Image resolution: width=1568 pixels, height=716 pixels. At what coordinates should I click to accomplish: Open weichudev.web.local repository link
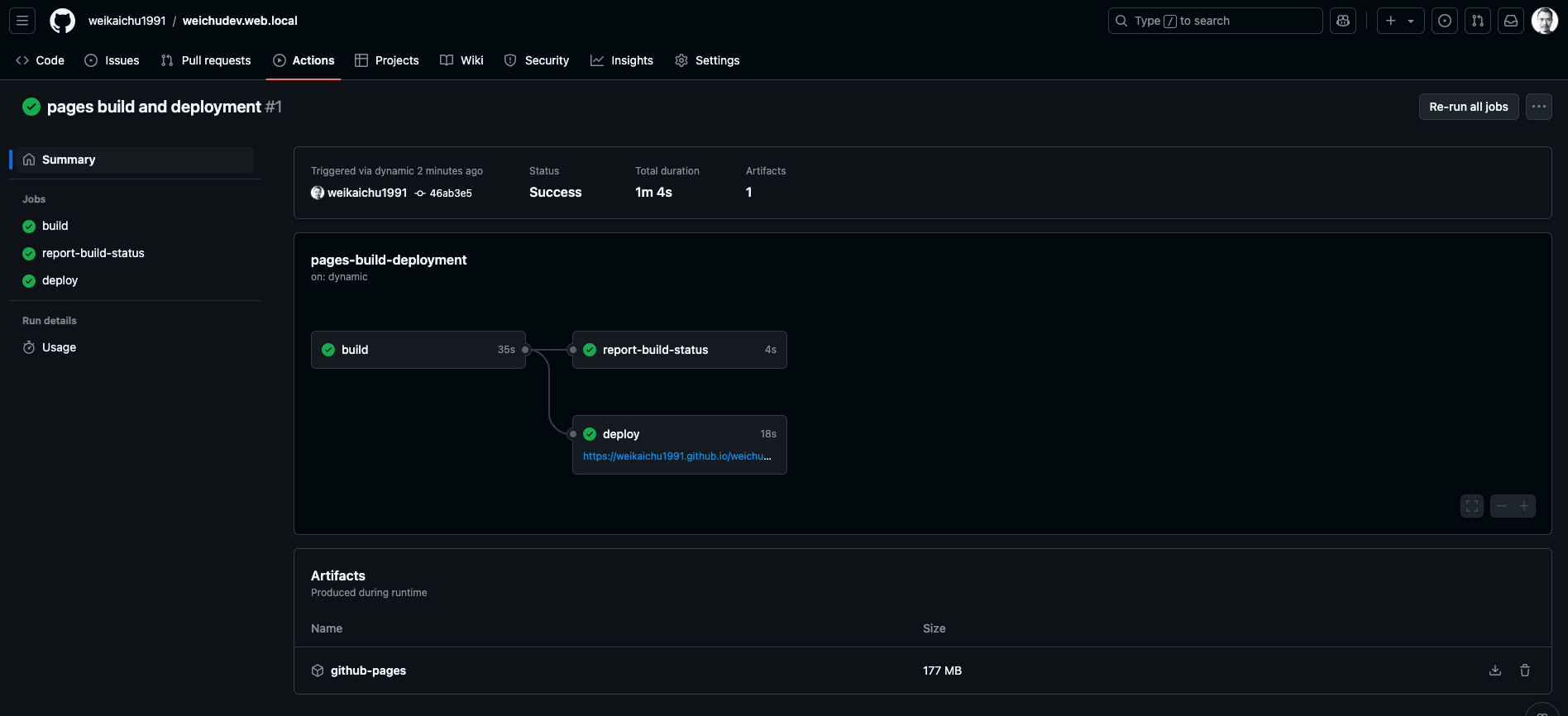pos(240,21)
